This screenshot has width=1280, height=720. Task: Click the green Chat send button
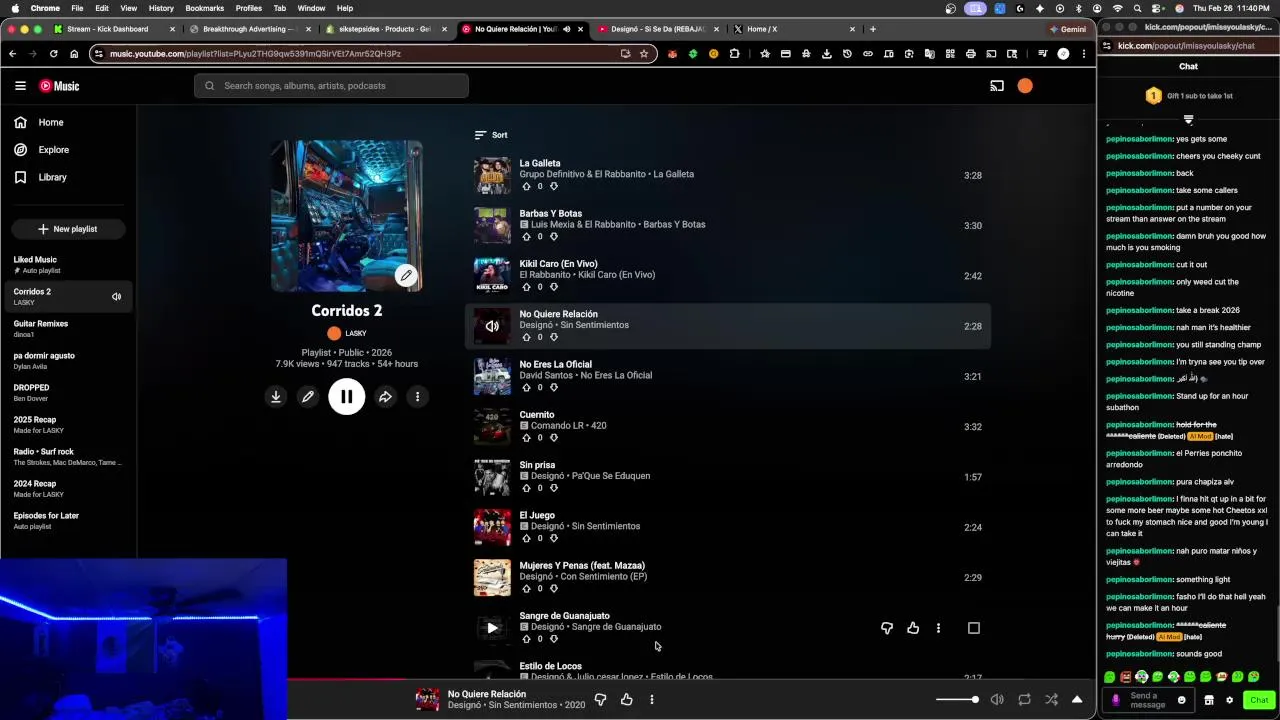point(1259,700)
